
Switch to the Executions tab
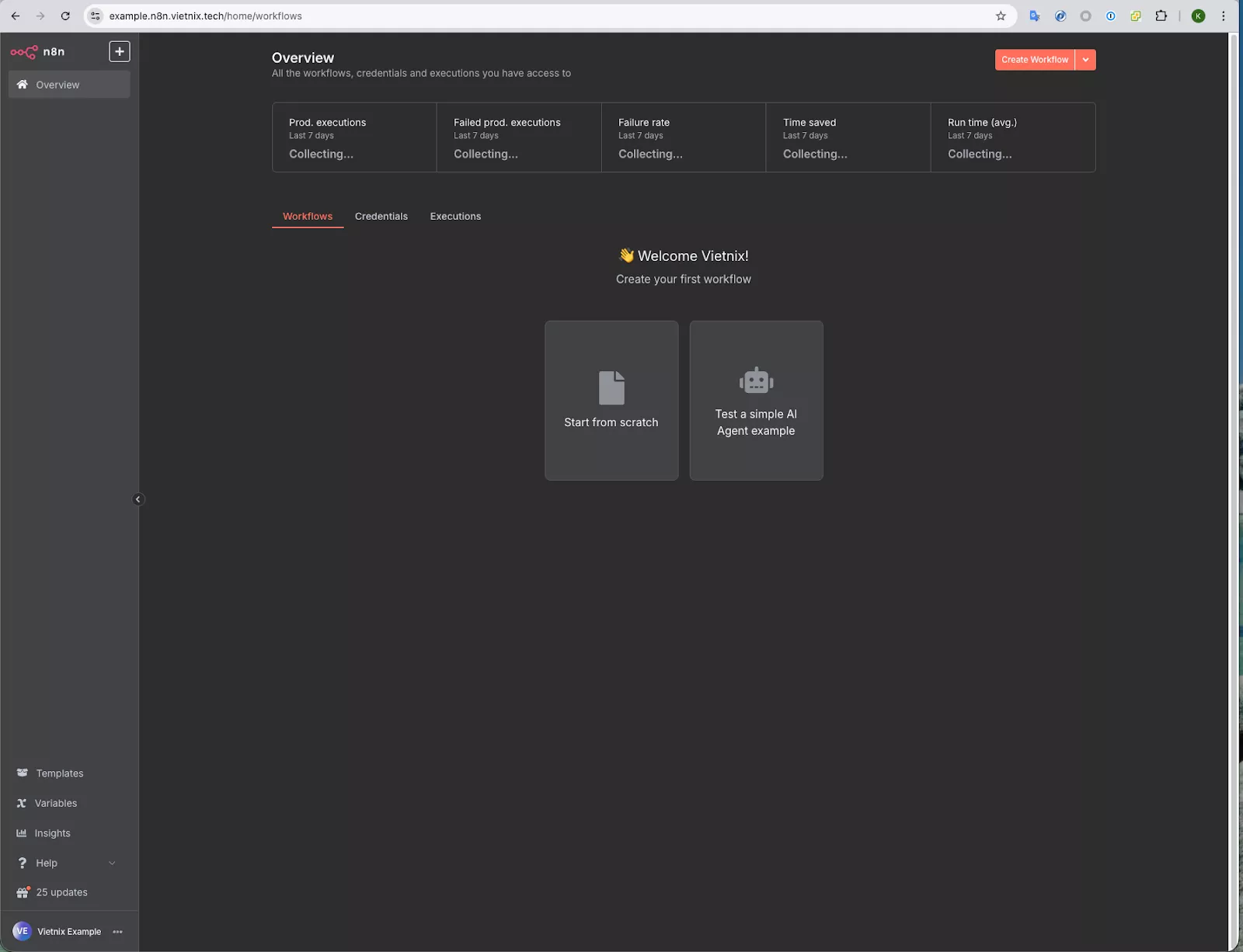pyautogui.click(x=455, y=217)
